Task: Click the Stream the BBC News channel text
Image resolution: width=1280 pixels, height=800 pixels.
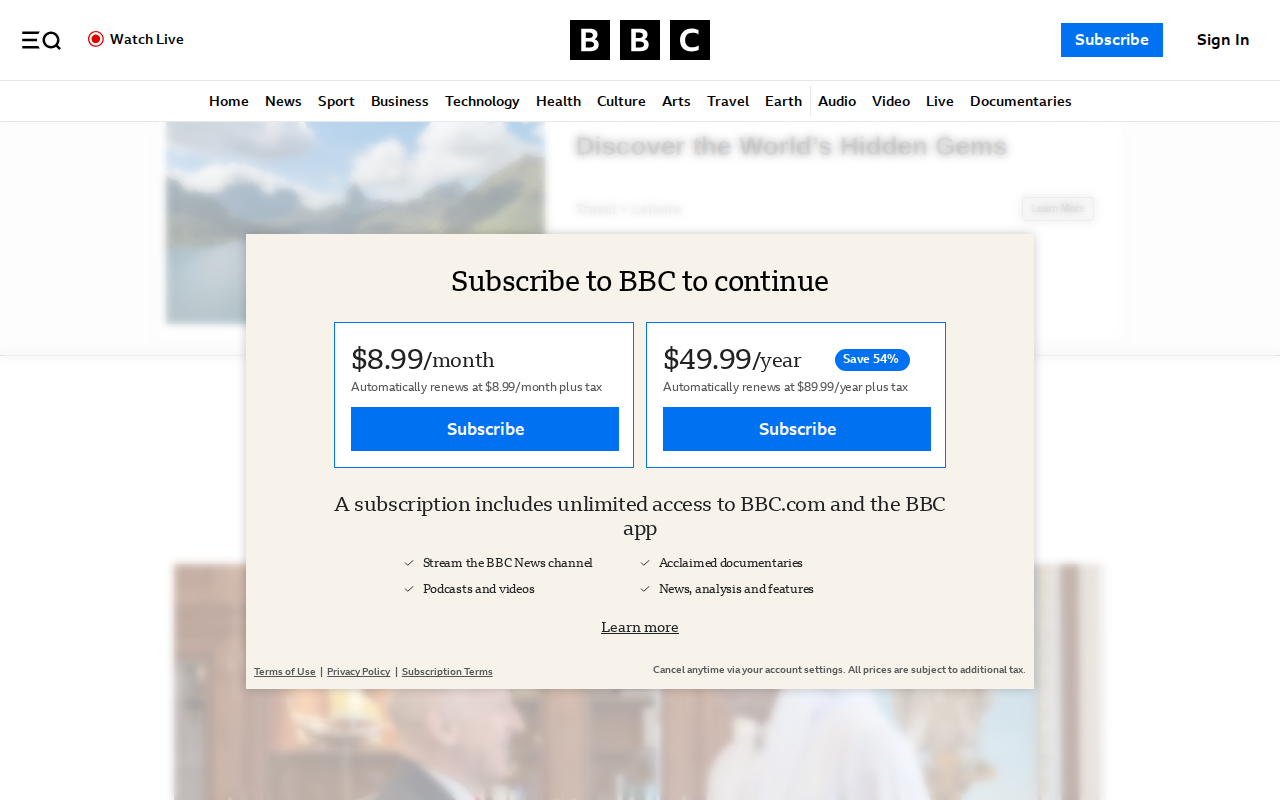Action: pos(508,563)
